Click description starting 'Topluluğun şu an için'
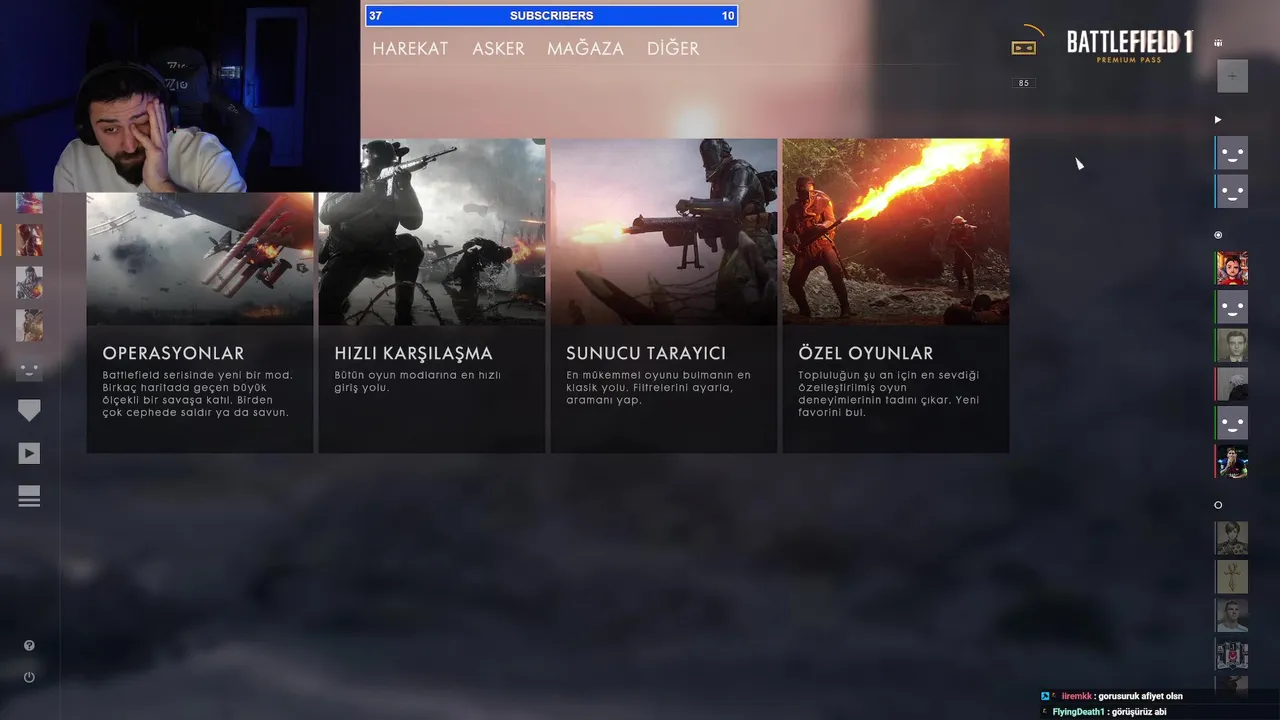Screen dimensions: 1280x720 coord(888,393)
